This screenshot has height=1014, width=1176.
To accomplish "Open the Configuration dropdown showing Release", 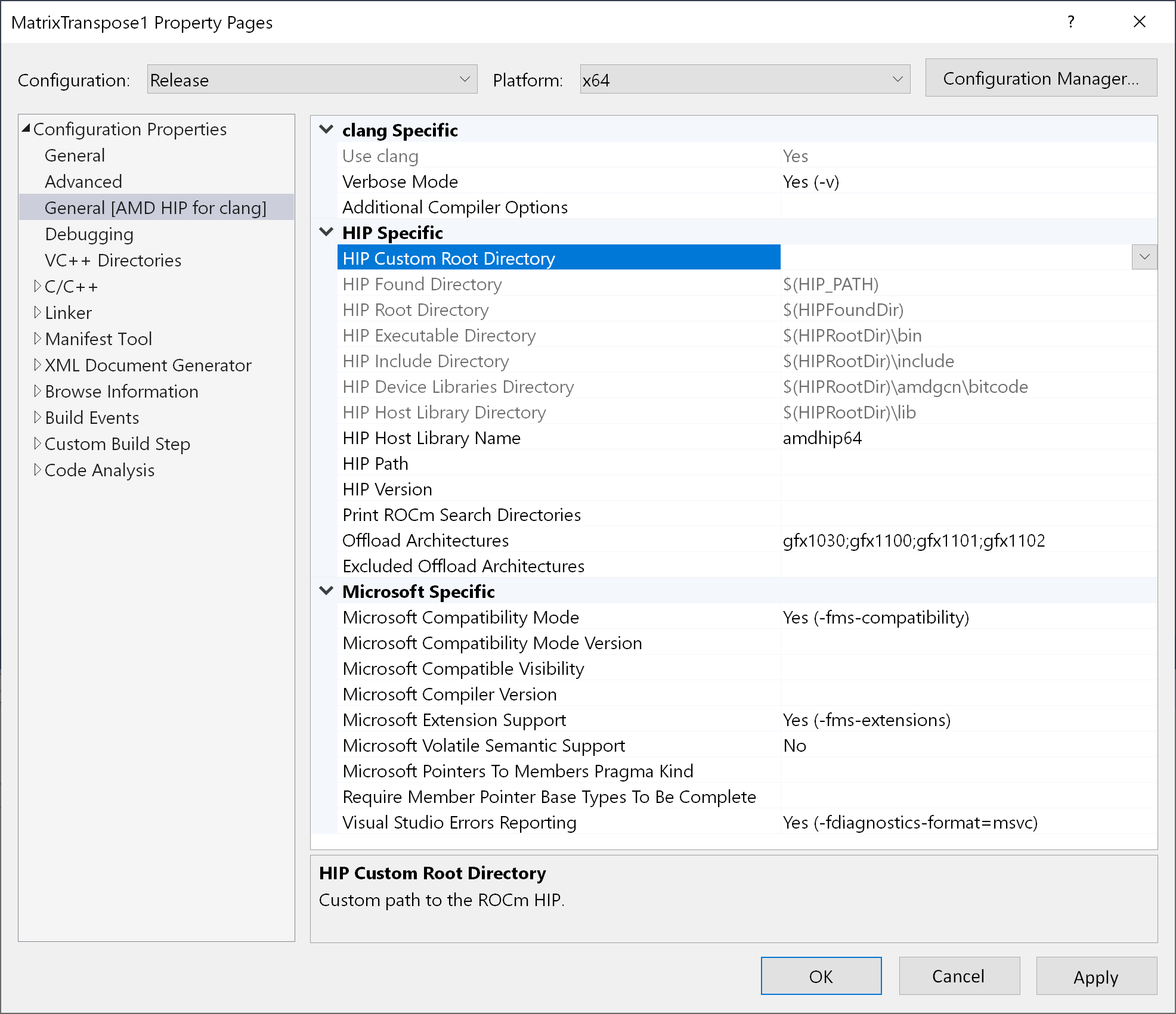I will [x=312, y=79].
